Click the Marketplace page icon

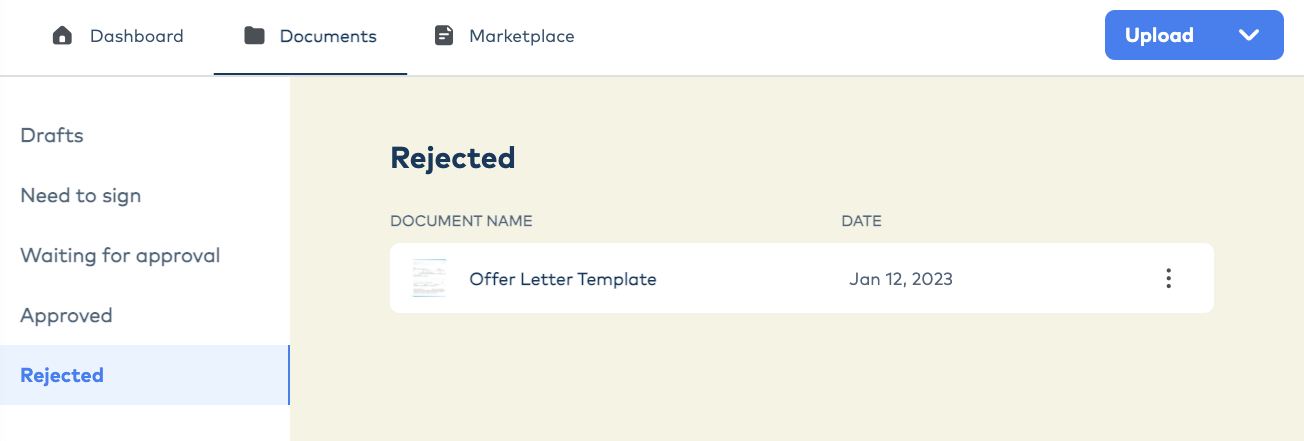coord(444,36)
